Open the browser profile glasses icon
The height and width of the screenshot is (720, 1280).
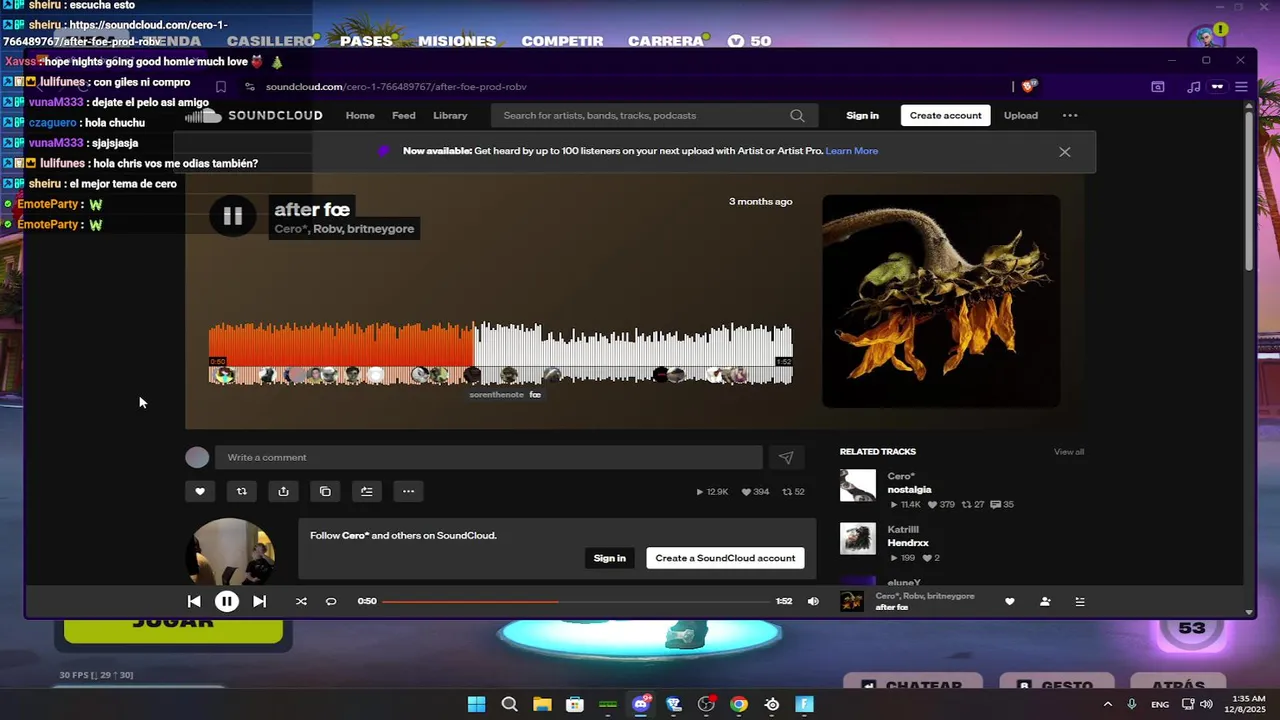tap(1217, 87)
